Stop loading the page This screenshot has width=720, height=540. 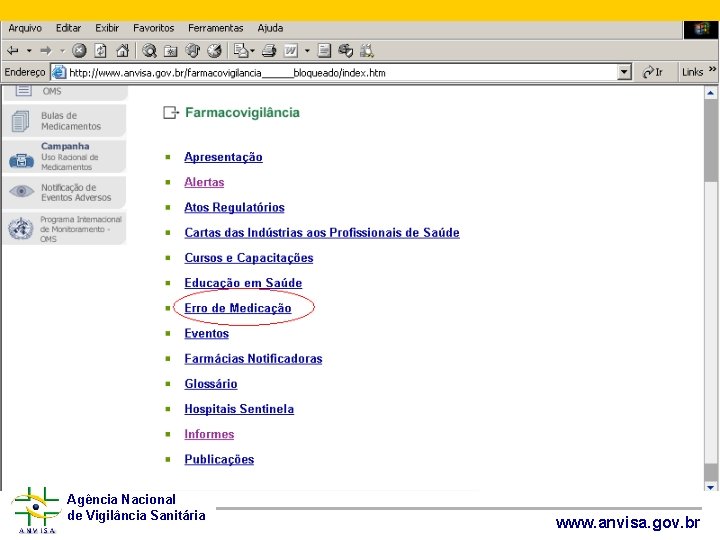(x=79, y=51)
